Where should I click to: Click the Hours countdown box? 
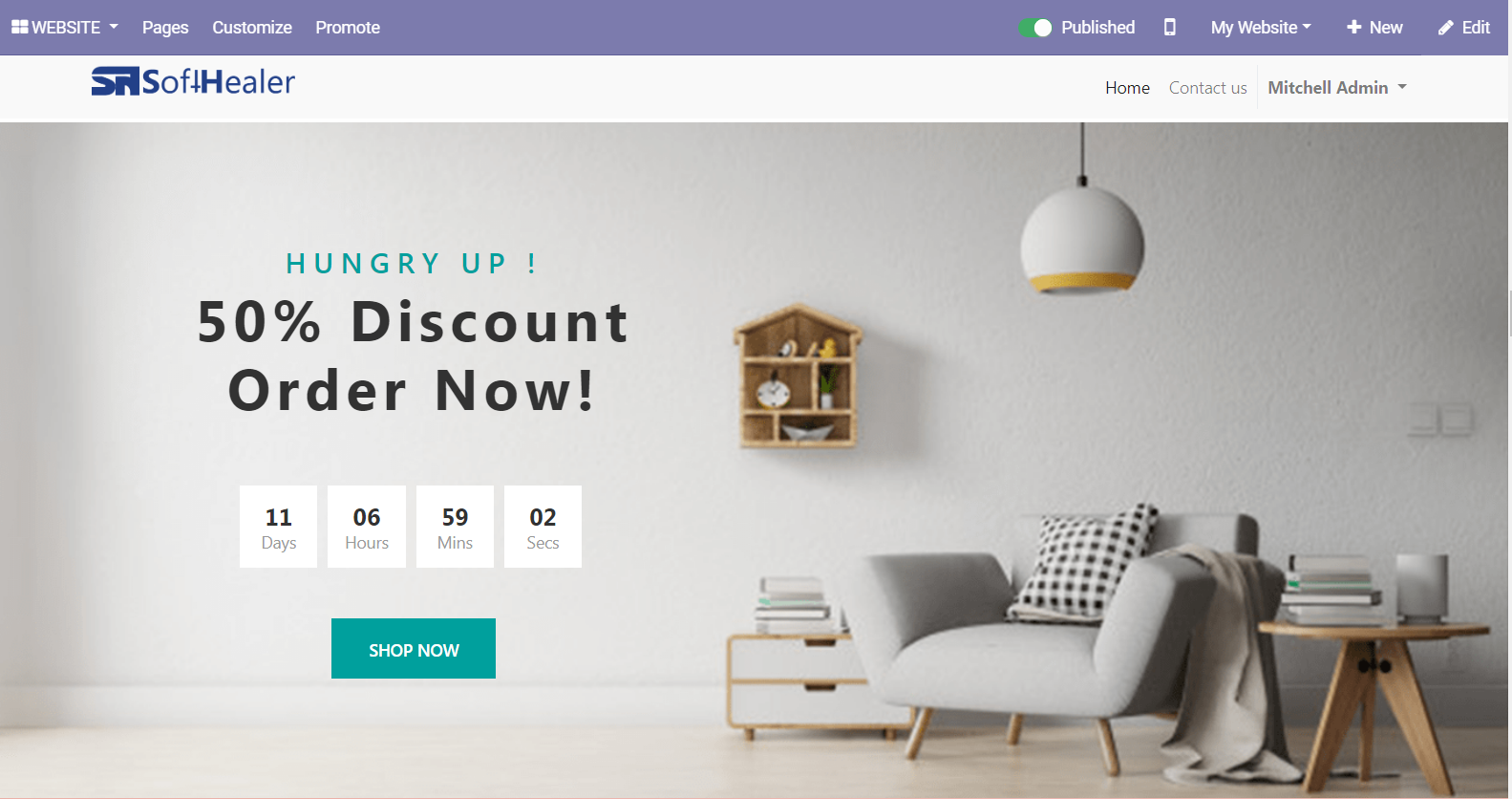pyautogui.click(x=367, y=527)
